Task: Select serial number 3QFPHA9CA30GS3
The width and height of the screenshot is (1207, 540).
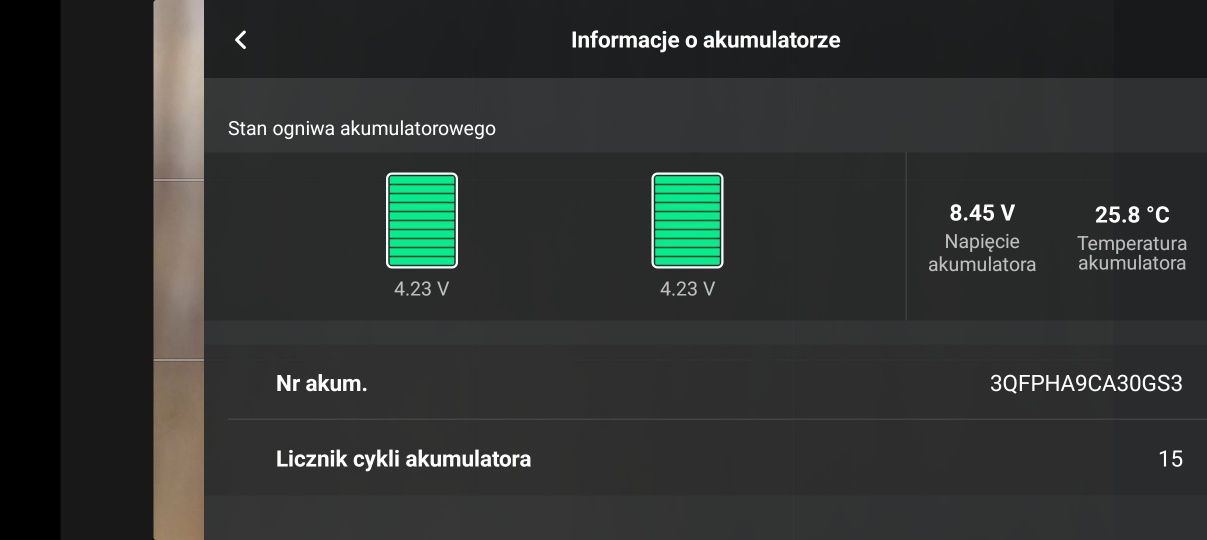Action: [x=1086, y=383]
